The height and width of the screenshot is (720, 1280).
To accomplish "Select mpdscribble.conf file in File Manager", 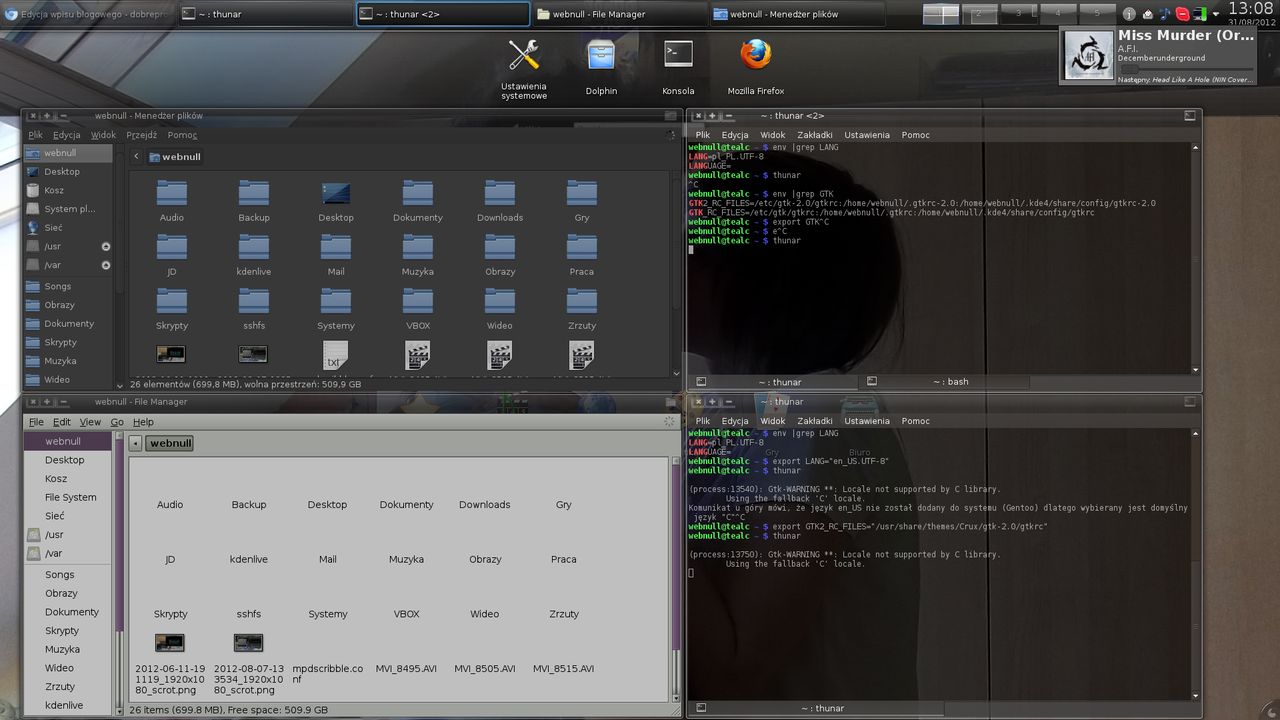I will click(327, 674).
